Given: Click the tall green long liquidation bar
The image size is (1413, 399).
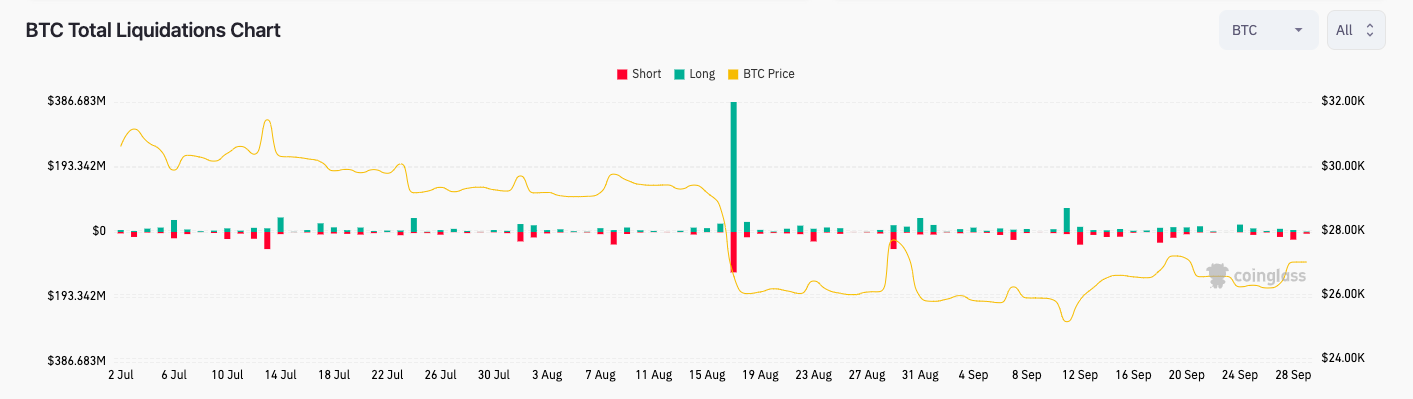Looking at the screenshot, I should (x=733, y=166).
